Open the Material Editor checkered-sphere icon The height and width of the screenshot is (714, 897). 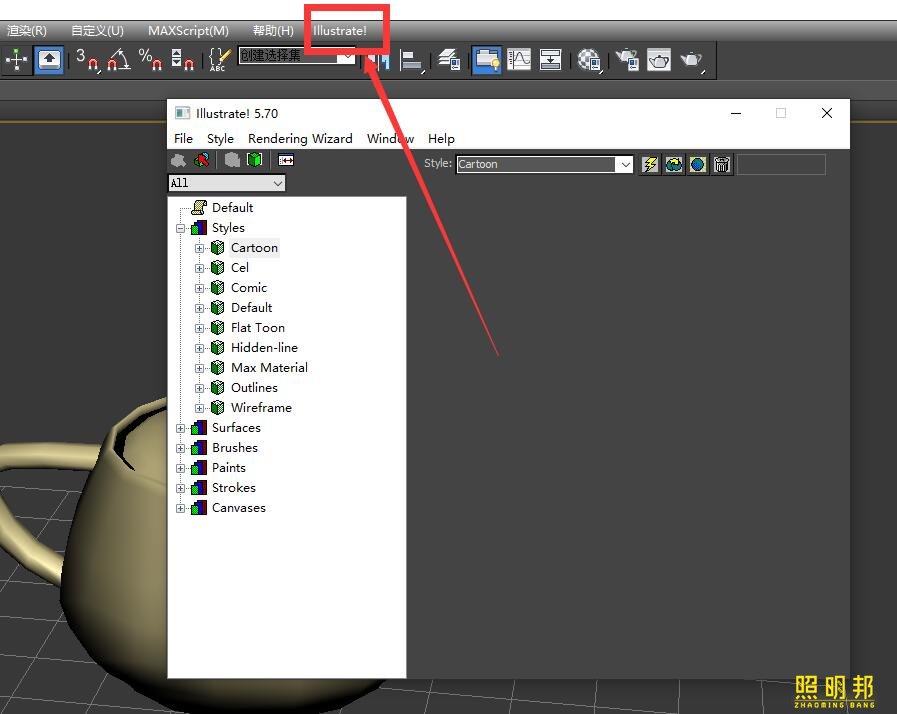coord(589,60)
